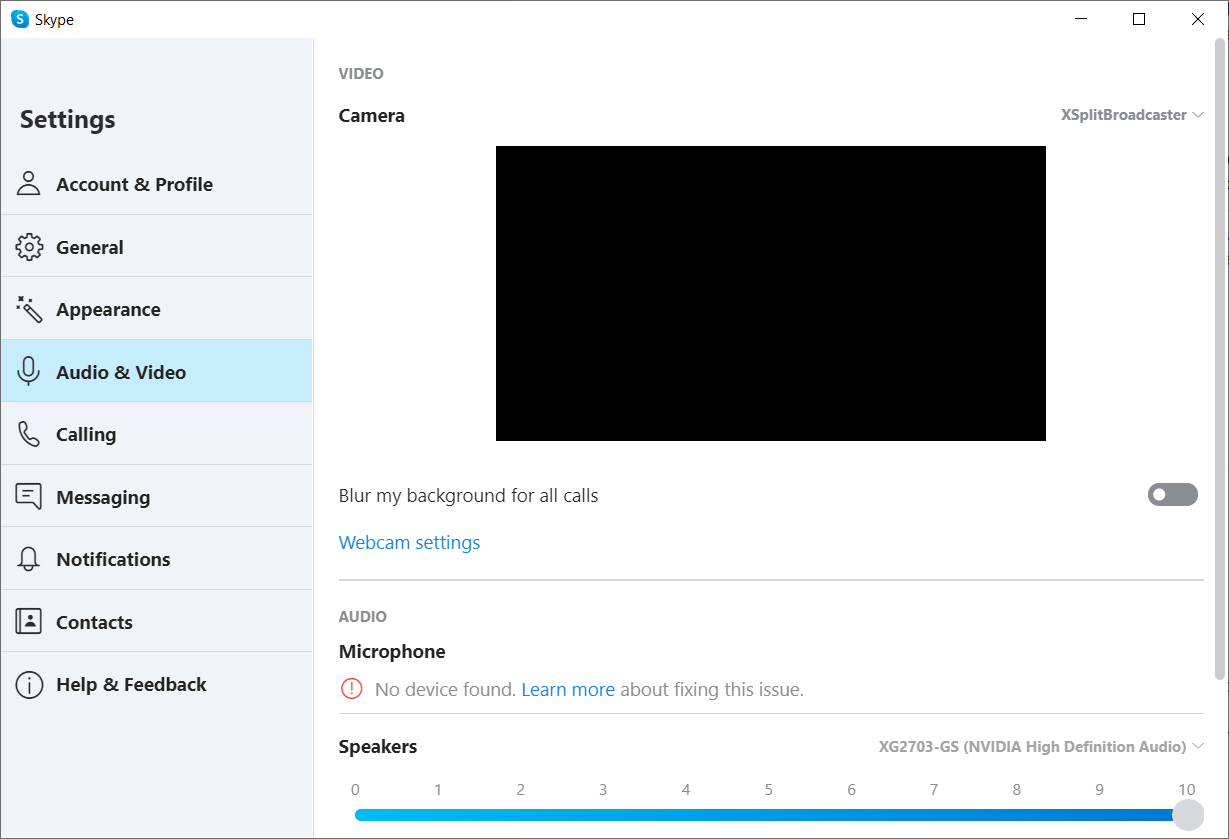Viewport: 1229px width, 839px height.
Task: Click the Appearance magic wand icon
Action: coord(29,309)
